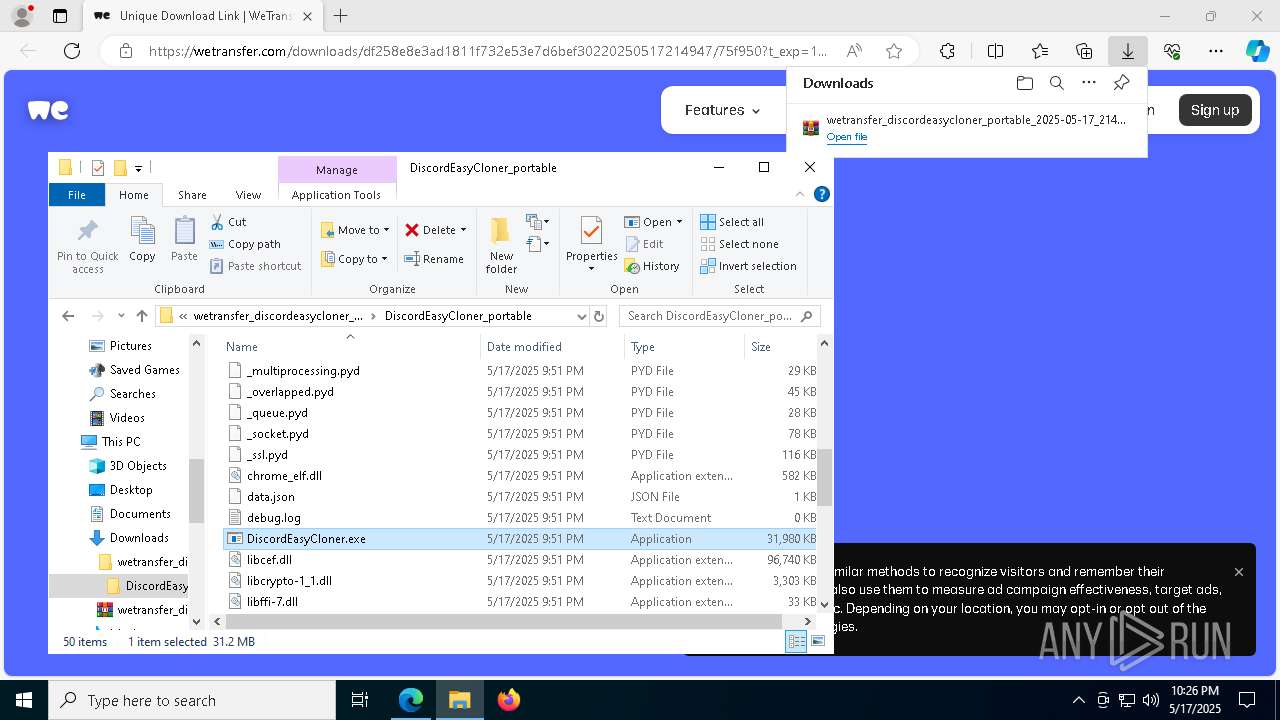Screen dimensions: 1280x720
Task: Open downloads folder icon in Downloads panel
Action: (1024, 83)
